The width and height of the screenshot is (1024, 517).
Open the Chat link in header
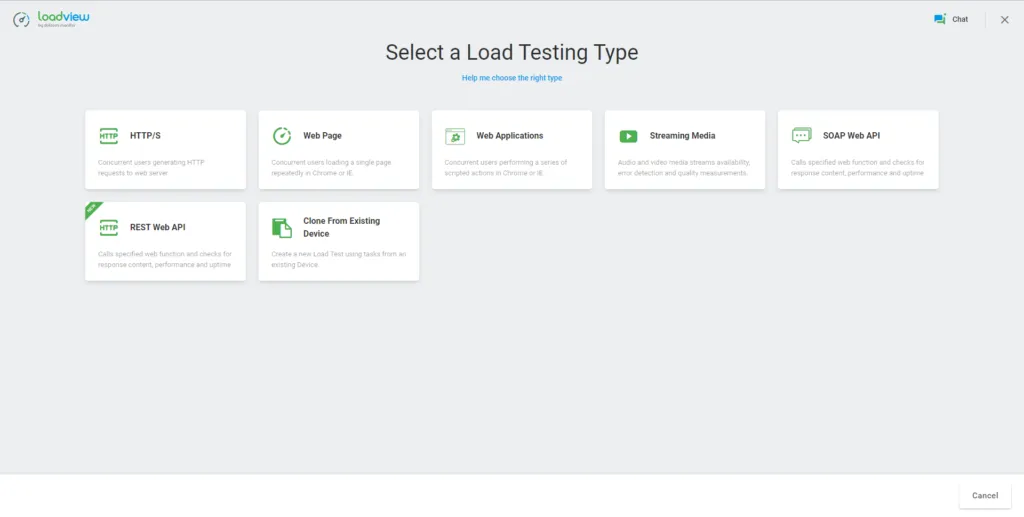tap(960, 19)
